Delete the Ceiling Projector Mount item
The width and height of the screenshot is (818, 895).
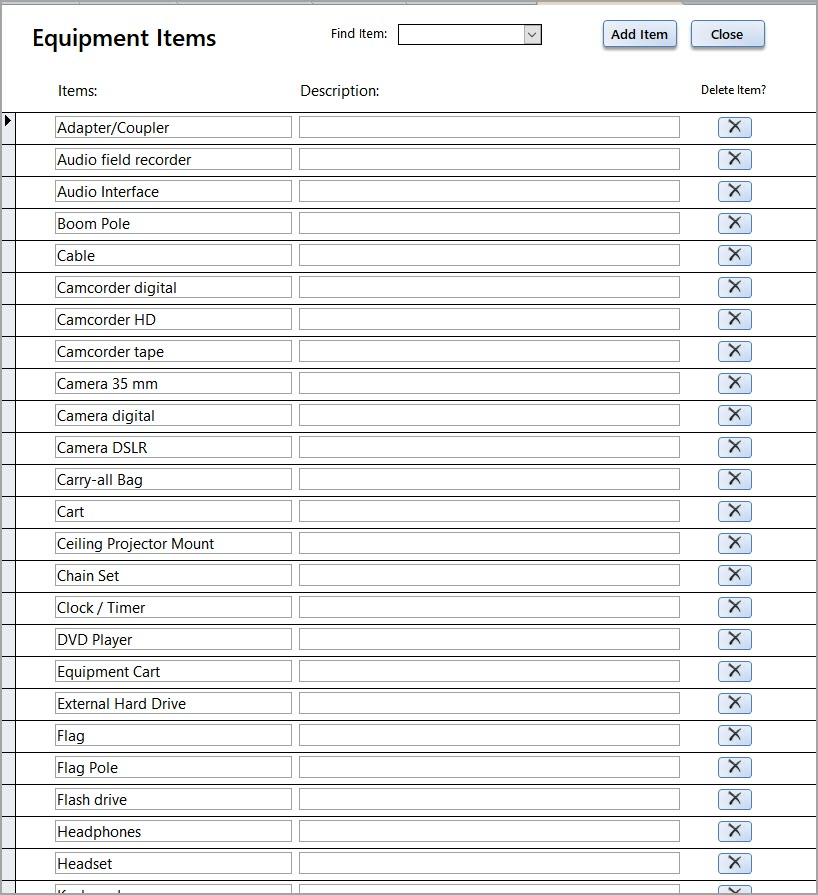(x=734, y=543)
